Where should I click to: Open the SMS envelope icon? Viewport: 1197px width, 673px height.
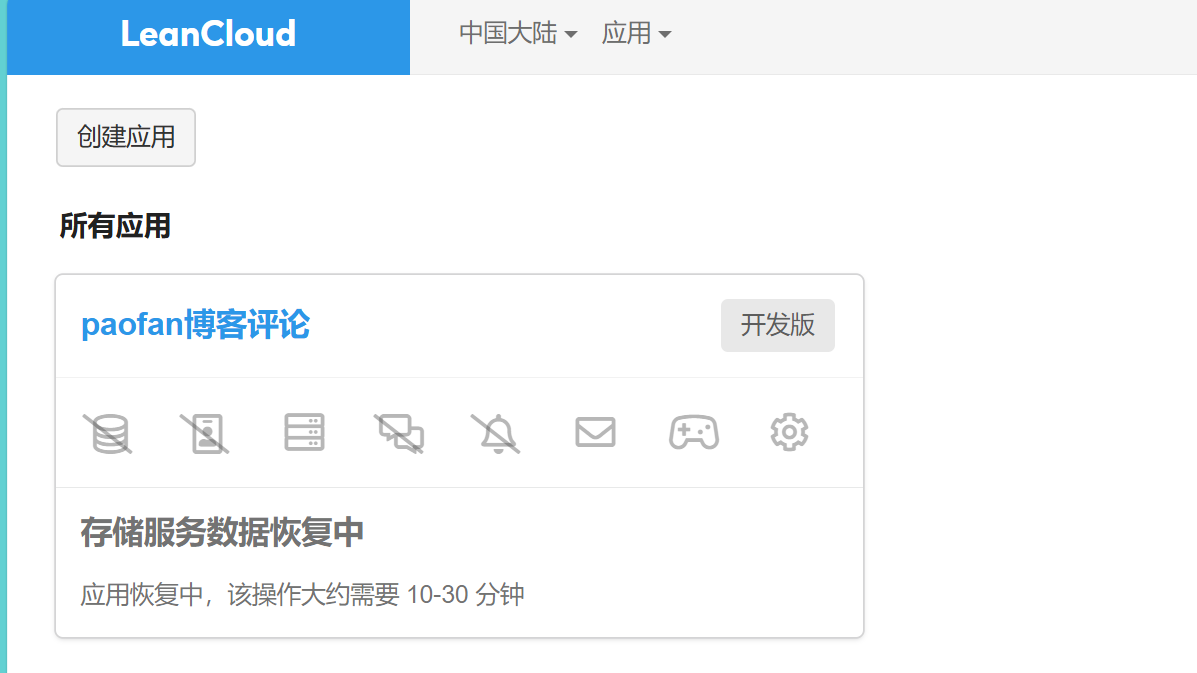(x=595, y=433)
